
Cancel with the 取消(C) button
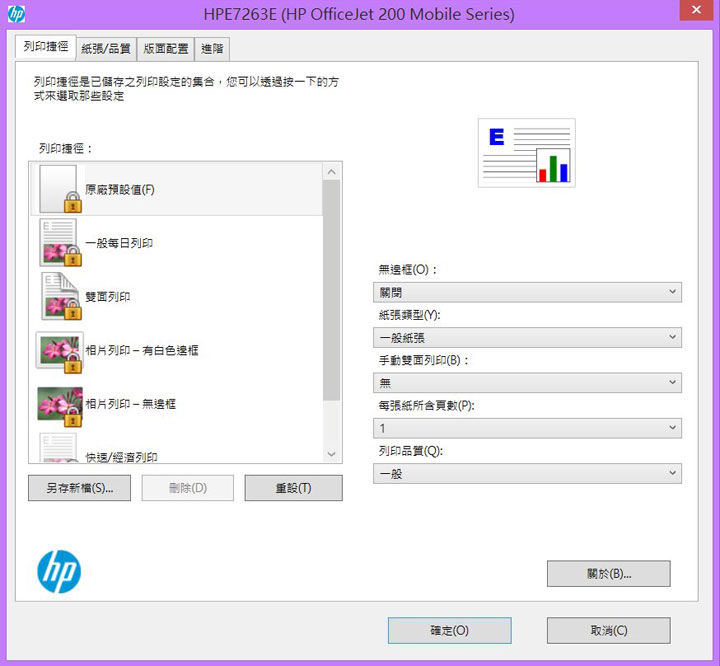pyautogui.click(x=609, y=631)
